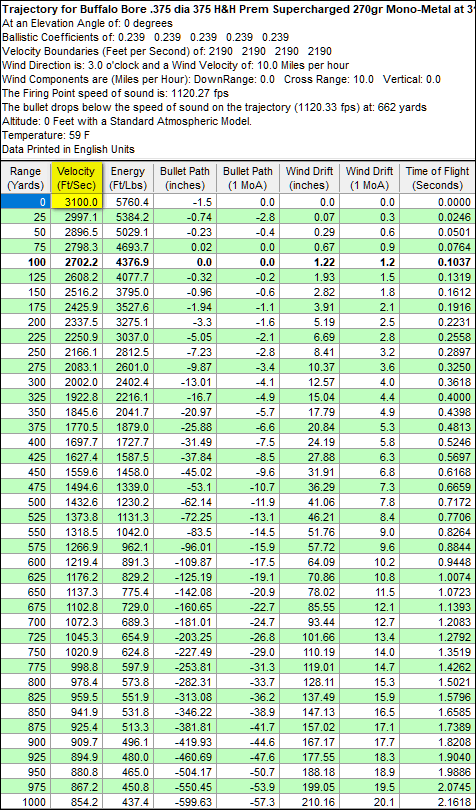This screenshot has width=476, height=810.
Task: Click the highlighted Velocity (Ft/Sec) column header
Action: [x=78, y=177]
